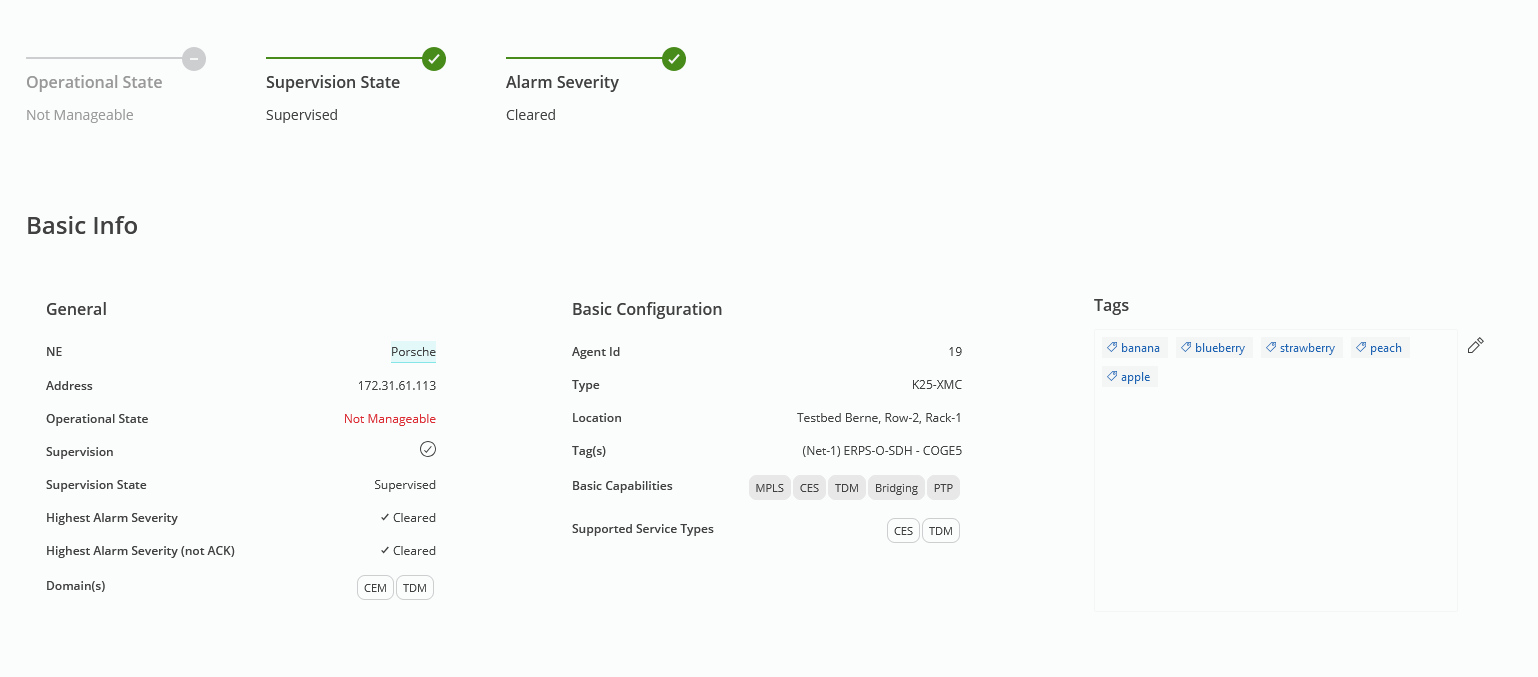Click the Operational State minus status icon
This screenshot has width=1538, height=677.
click(194, 59)
